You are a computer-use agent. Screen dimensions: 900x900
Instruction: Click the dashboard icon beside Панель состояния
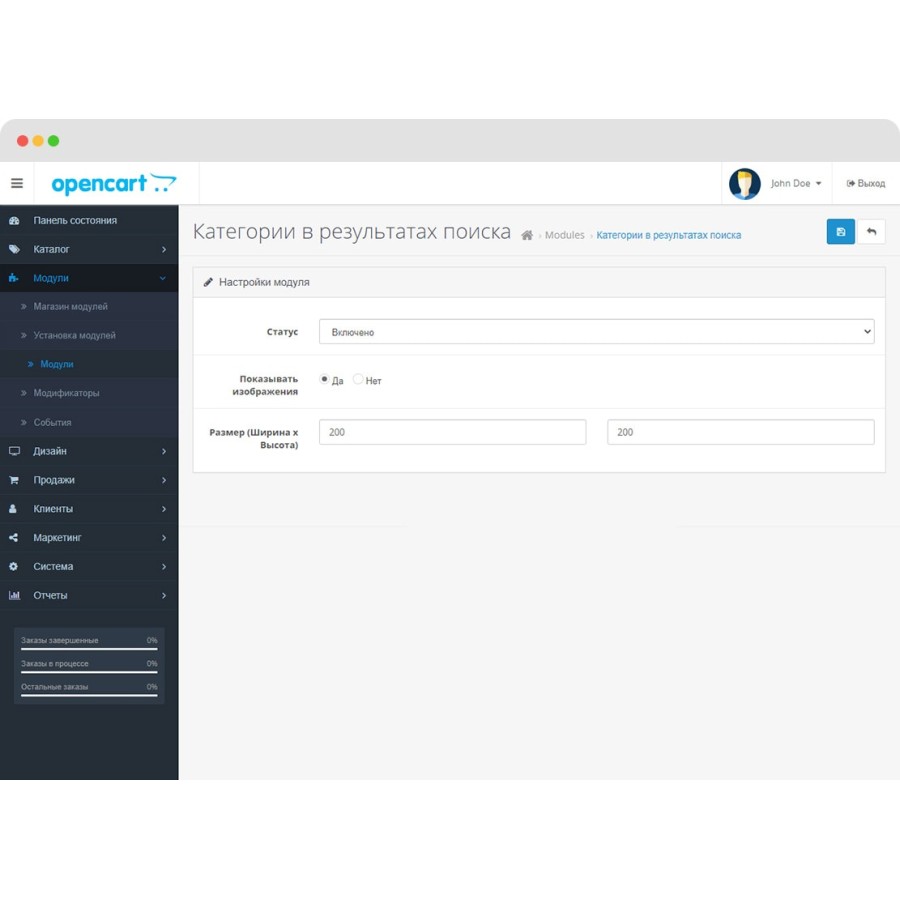point(14,220)
